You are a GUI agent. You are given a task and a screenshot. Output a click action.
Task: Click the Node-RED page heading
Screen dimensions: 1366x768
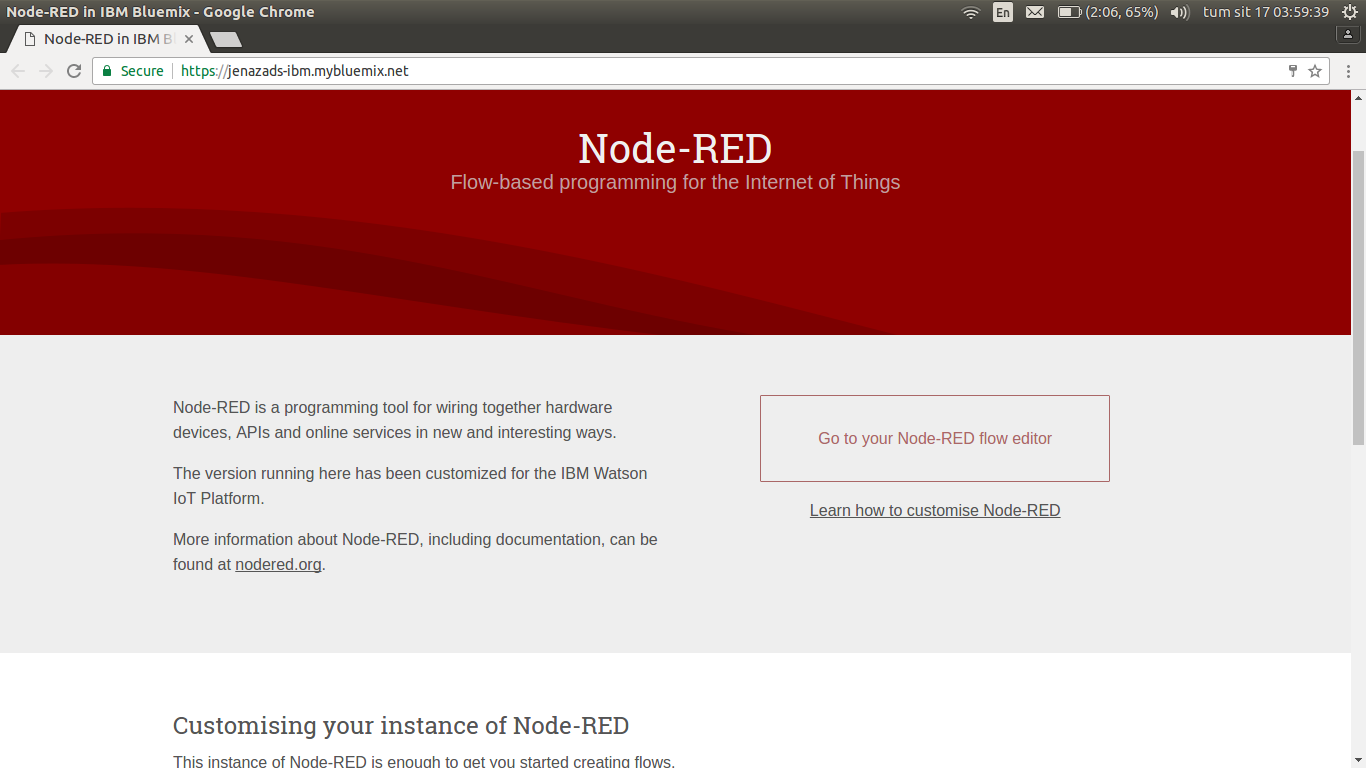[675, 148]
